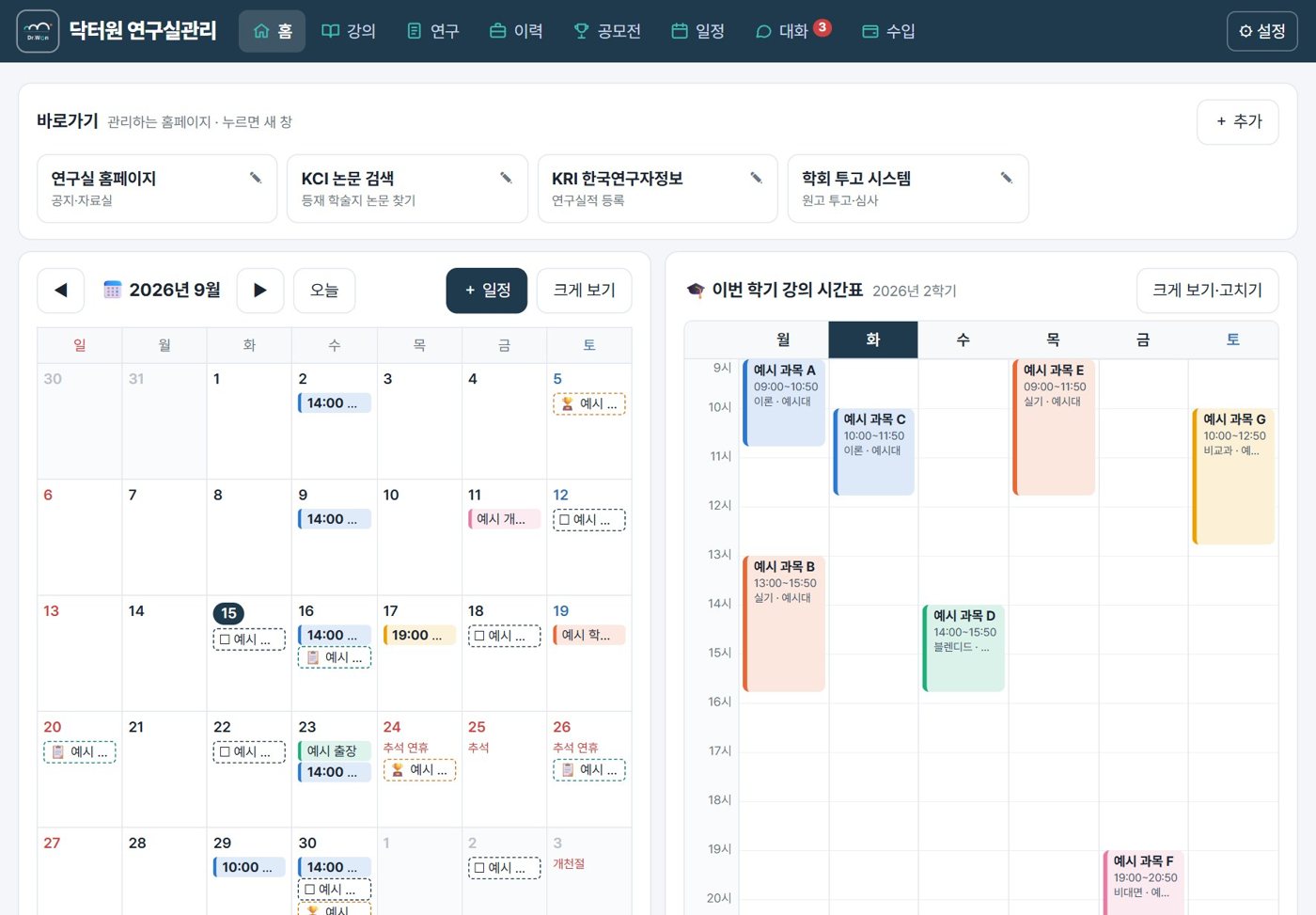
Task: Open 예시 과목 G class block
Action: tap(1233, 476)
